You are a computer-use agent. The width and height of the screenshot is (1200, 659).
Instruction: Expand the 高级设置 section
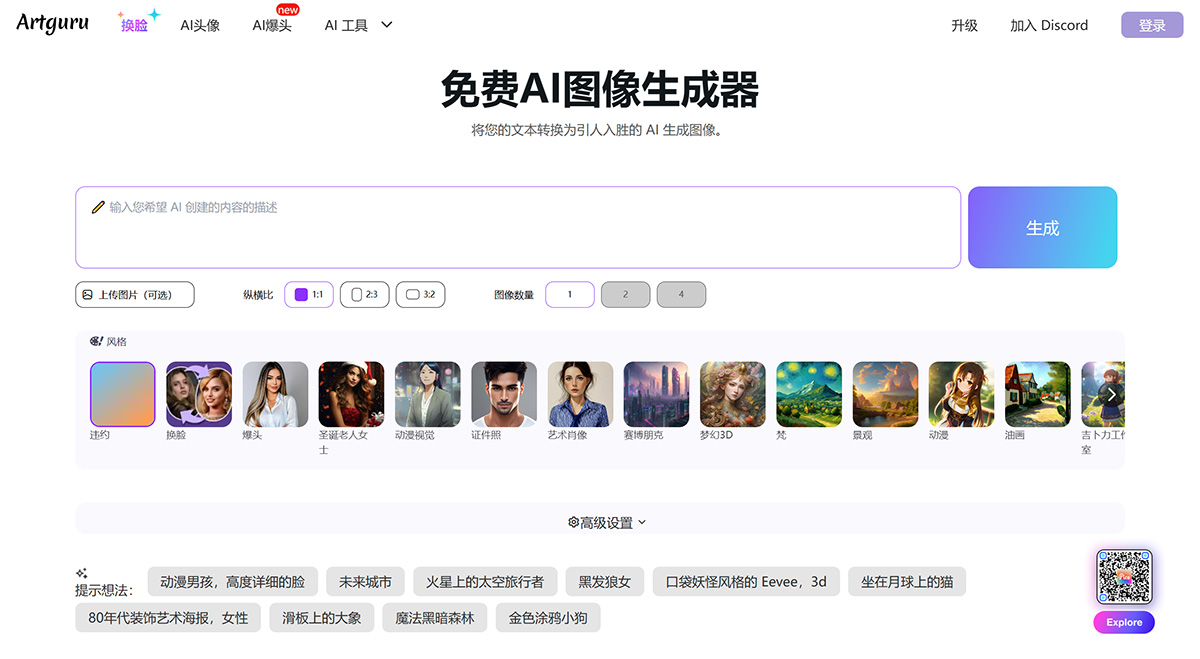pos(604,521)
